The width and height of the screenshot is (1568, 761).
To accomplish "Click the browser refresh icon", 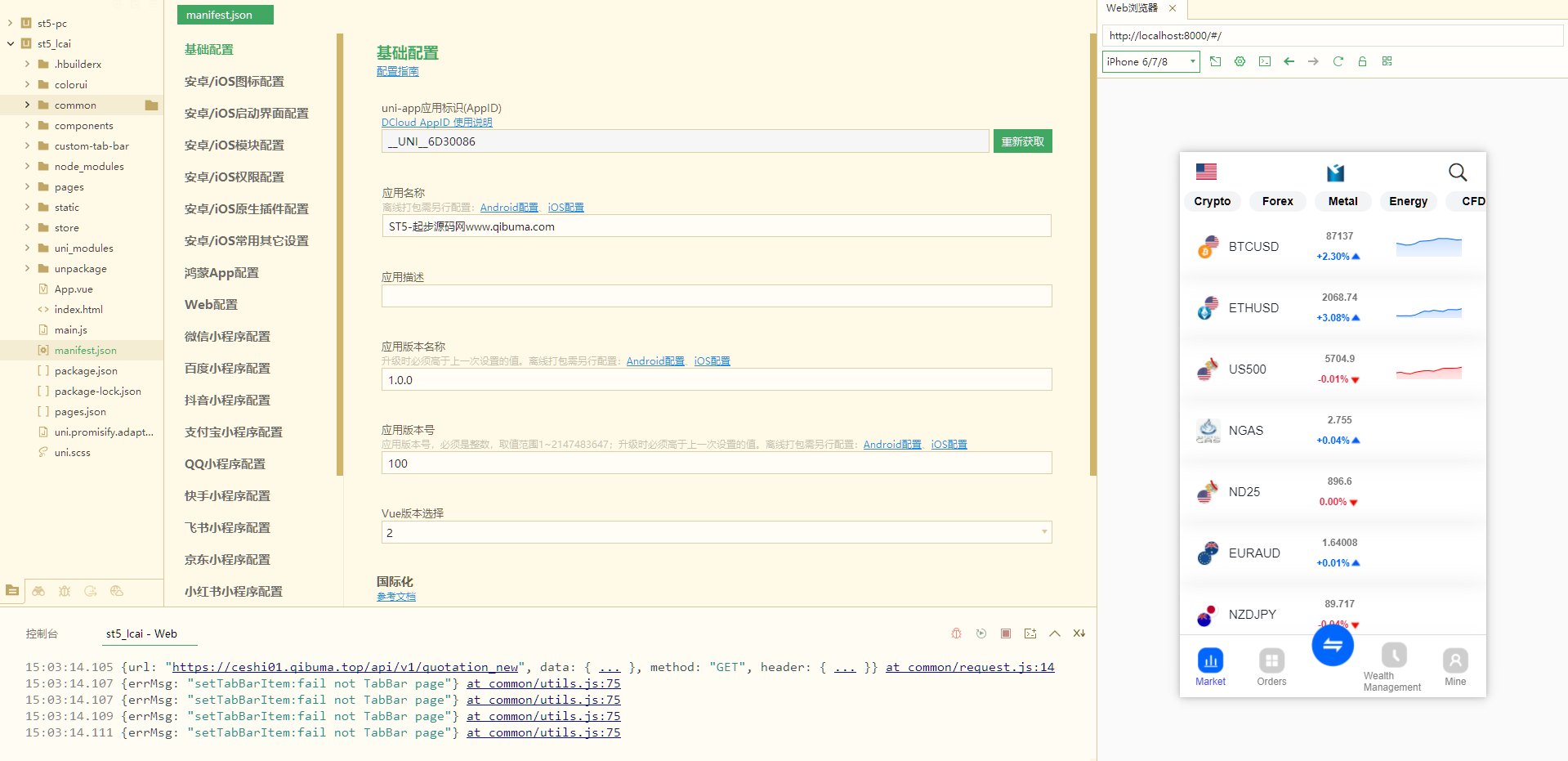I will tap(1338, 61).
